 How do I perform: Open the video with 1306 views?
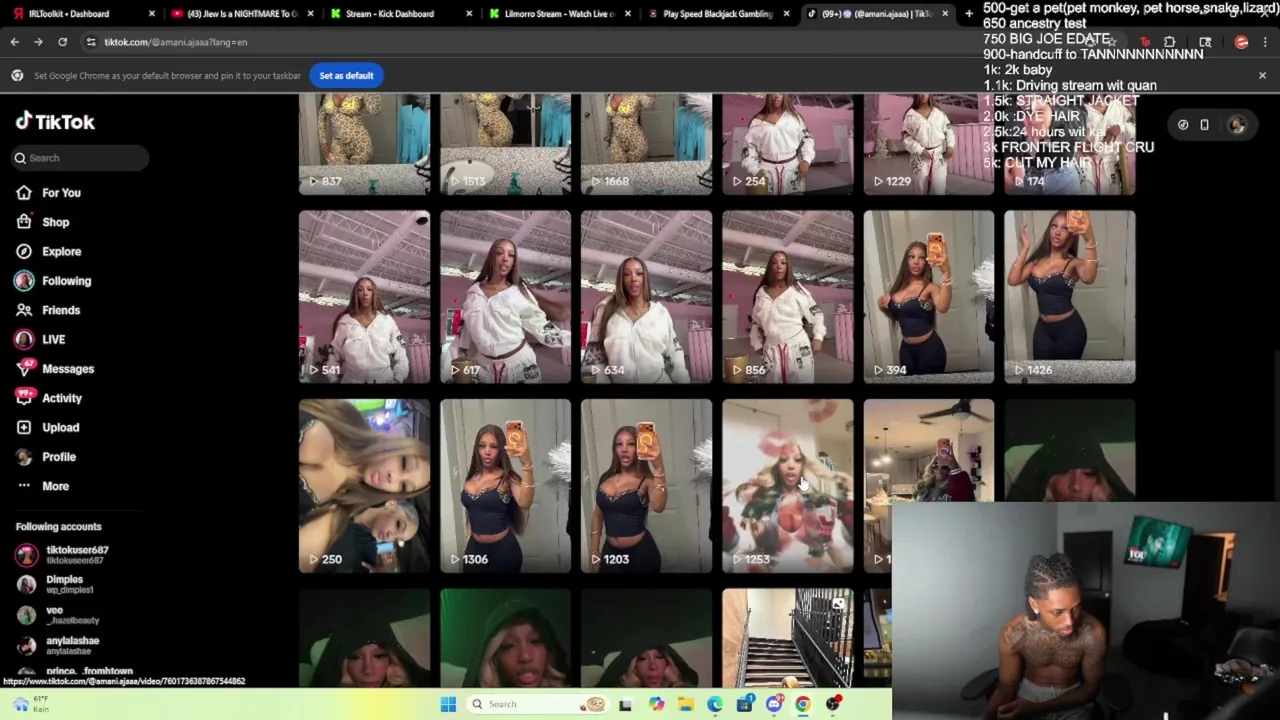point(505,486)
